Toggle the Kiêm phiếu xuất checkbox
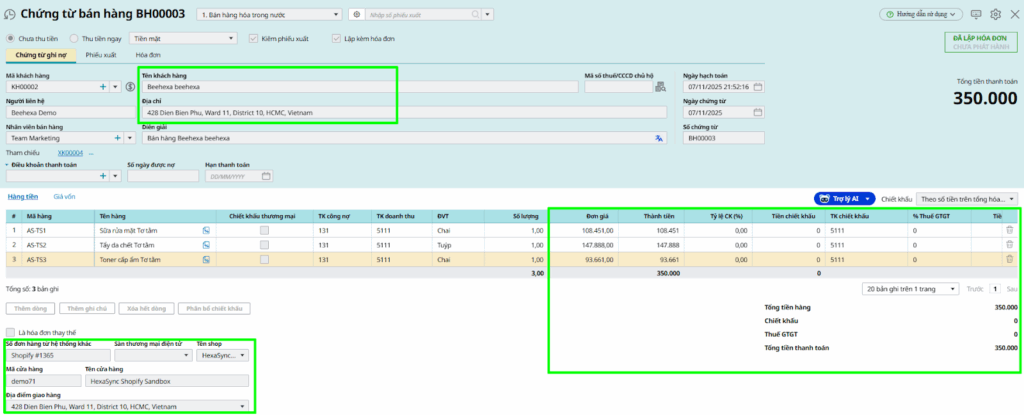 [x=254, y=38]
